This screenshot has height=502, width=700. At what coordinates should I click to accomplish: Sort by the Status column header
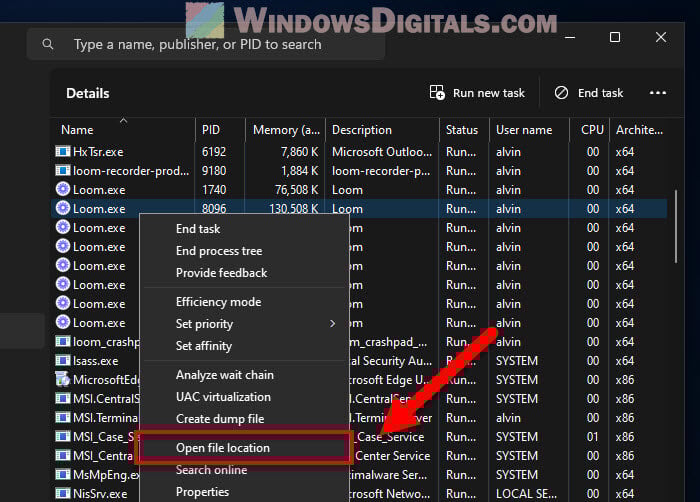[x=462, y=130]
